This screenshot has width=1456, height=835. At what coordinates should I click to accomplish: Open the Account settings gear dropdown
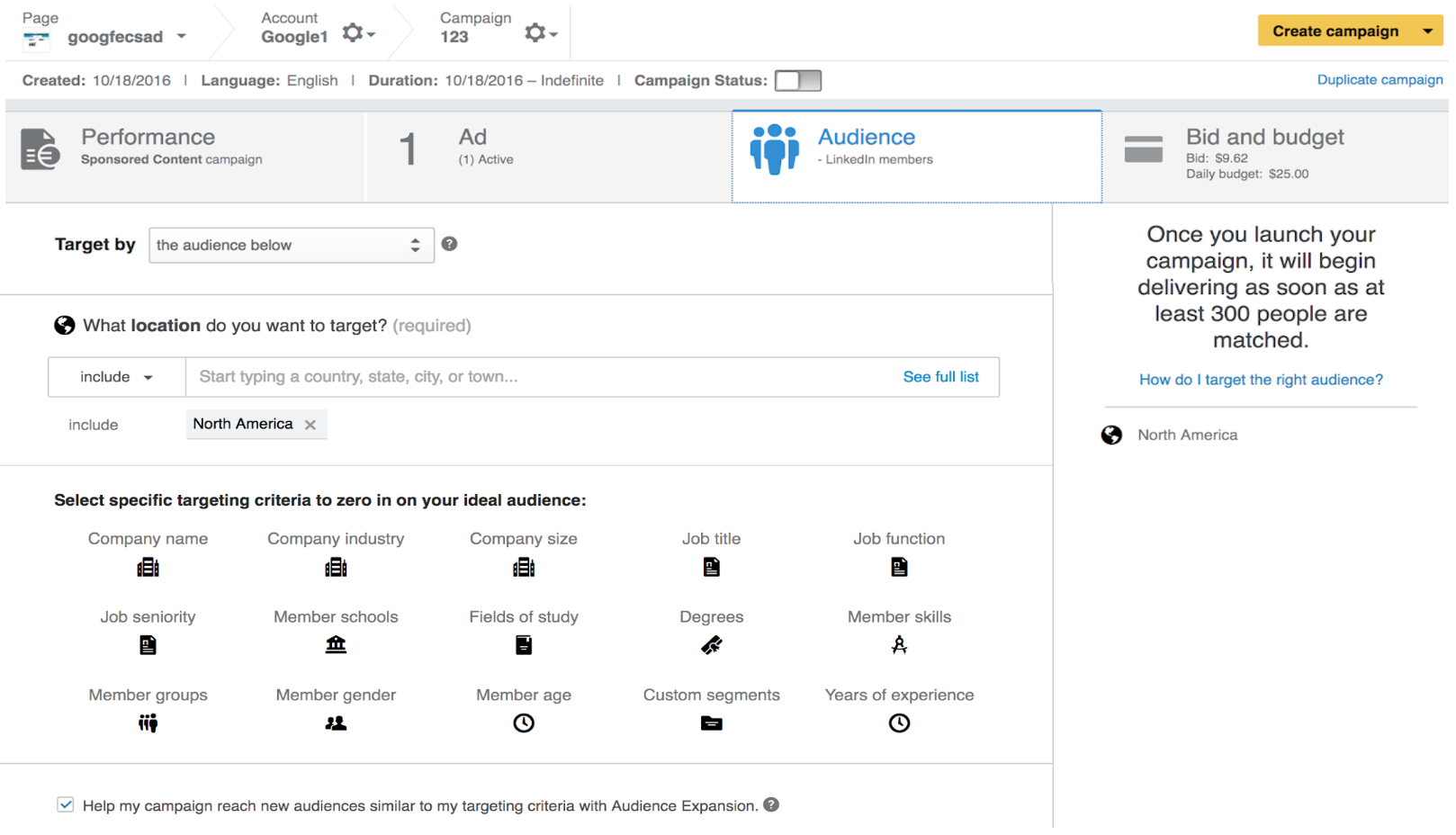357,34
